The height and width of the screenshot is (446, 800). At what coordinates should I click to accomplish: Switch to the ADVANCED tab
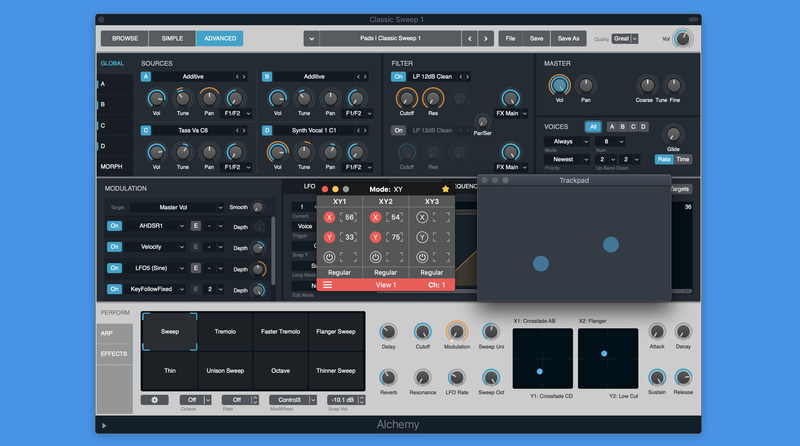click(220, 38)
